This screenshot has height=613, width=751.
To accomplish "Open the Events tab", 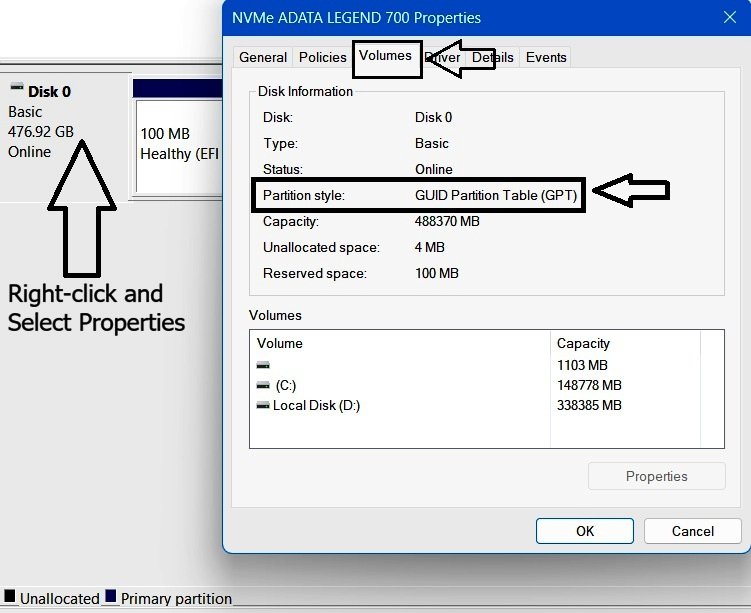I will pos(546,57).
